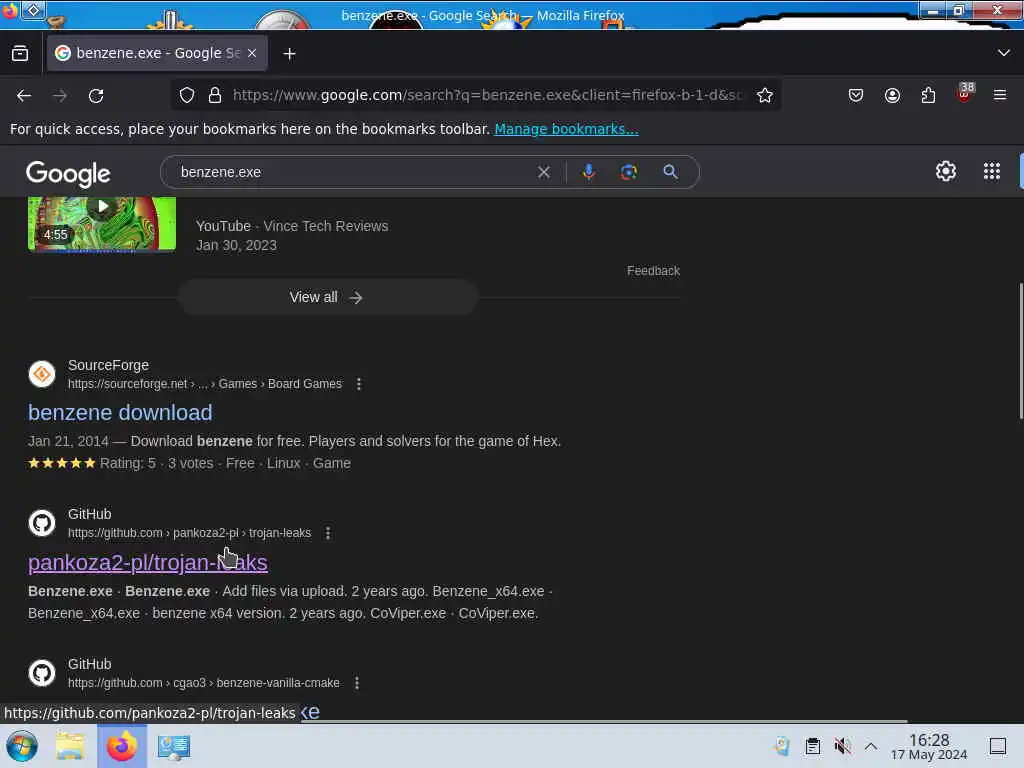
Task: Go back to previous page
Action: (x=24, y=95)
